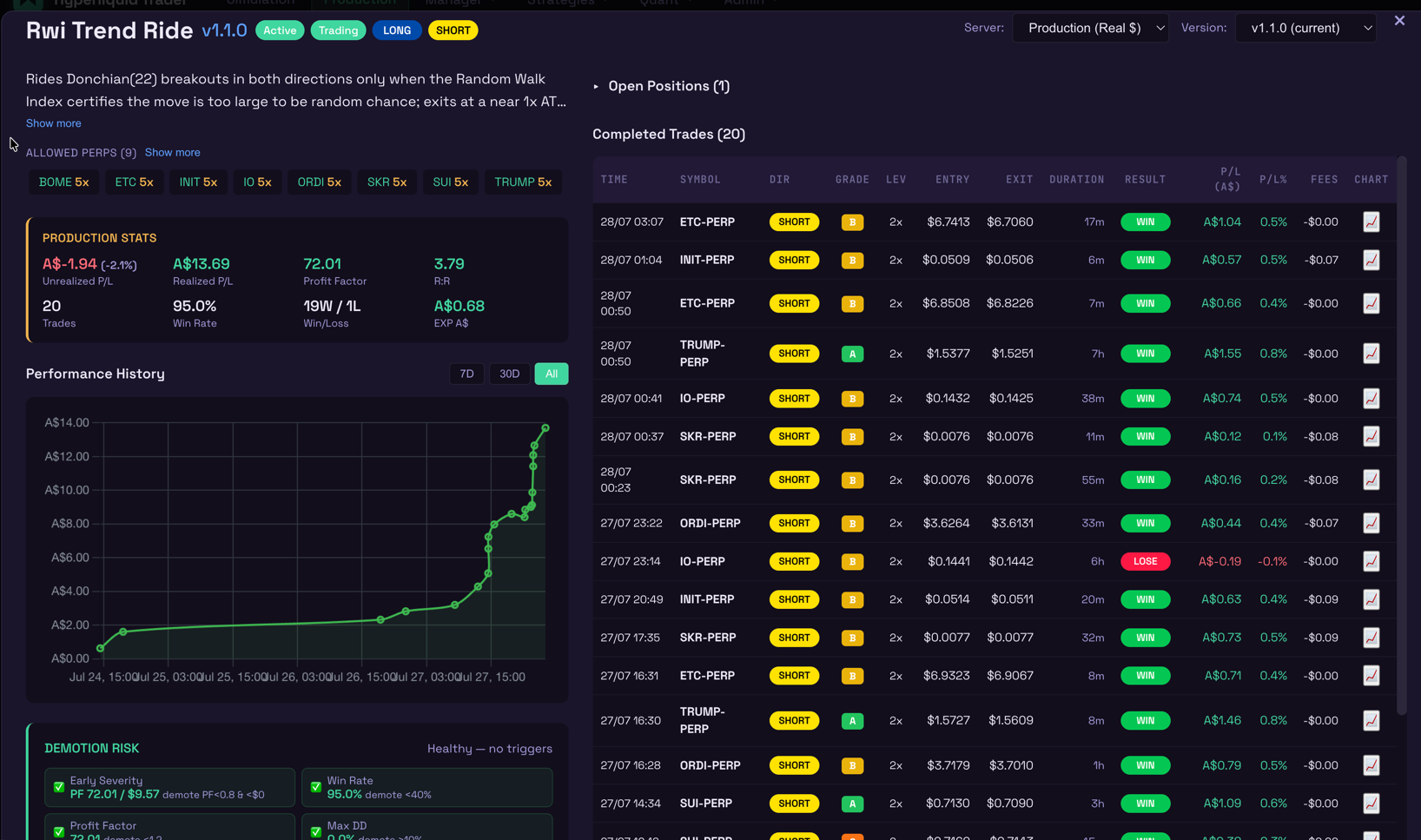
Task: Expand the Open Positions section
Action: (x=662, y=86)
